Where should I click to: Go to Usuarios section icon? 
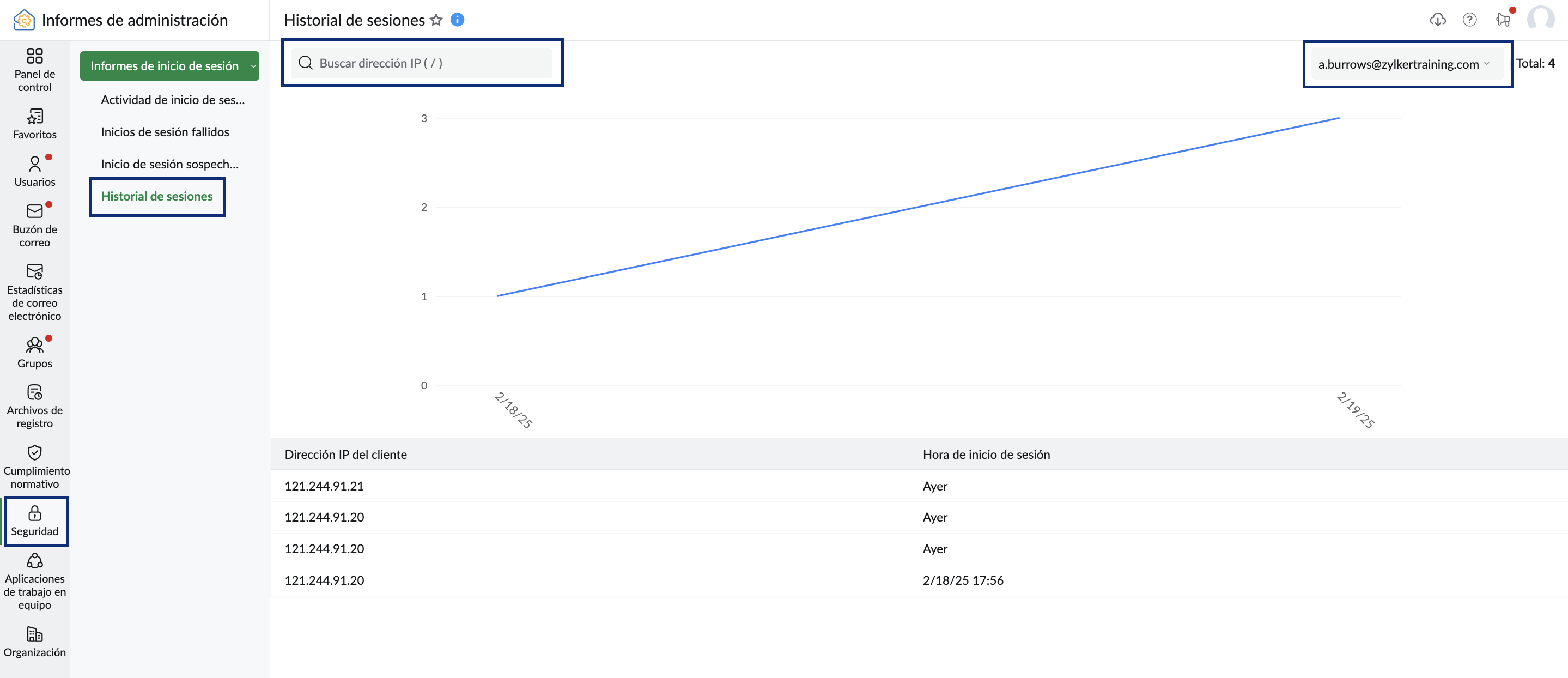tap(35, 164)
